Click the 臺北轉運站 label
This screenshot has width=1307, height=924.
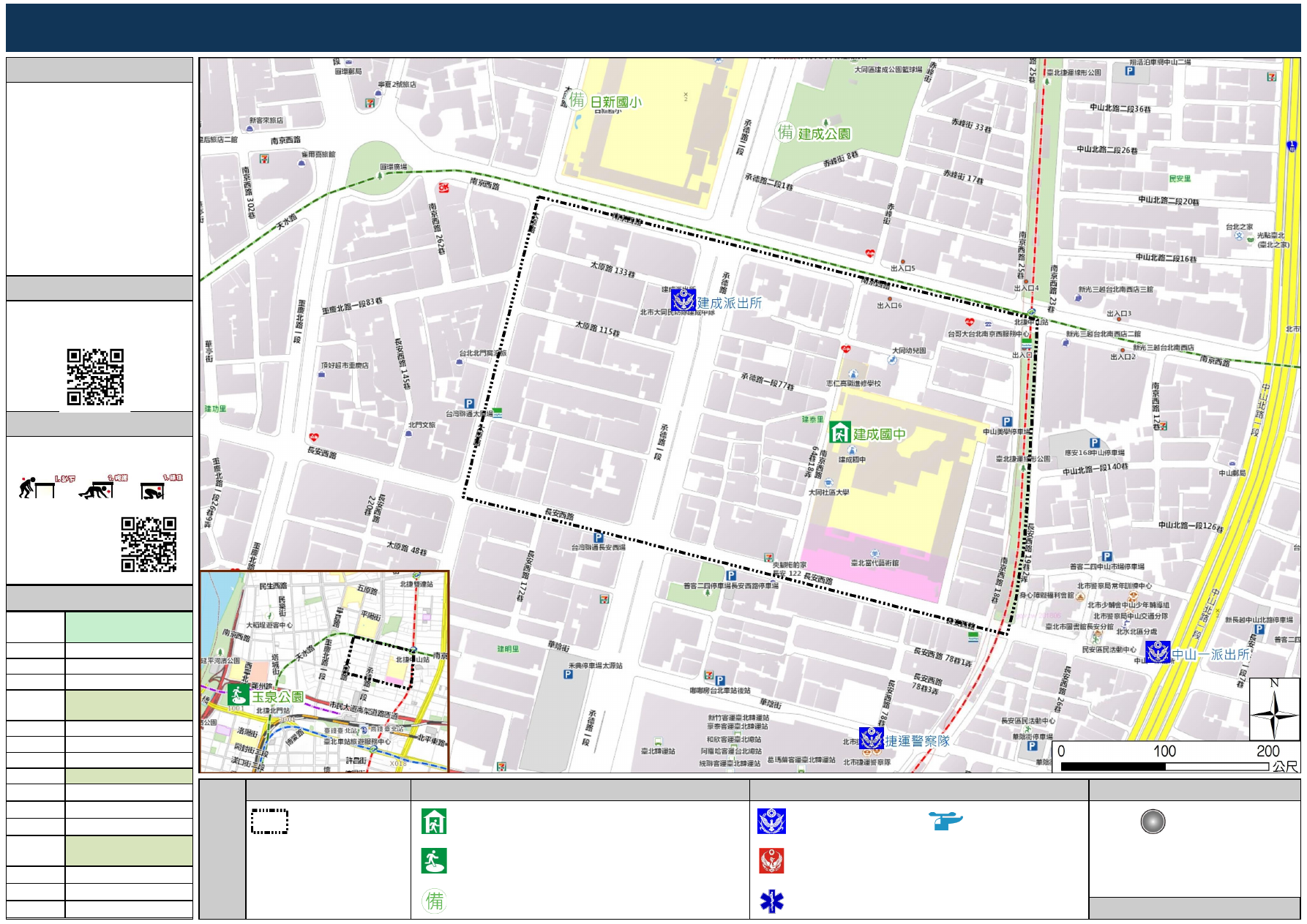659,751
